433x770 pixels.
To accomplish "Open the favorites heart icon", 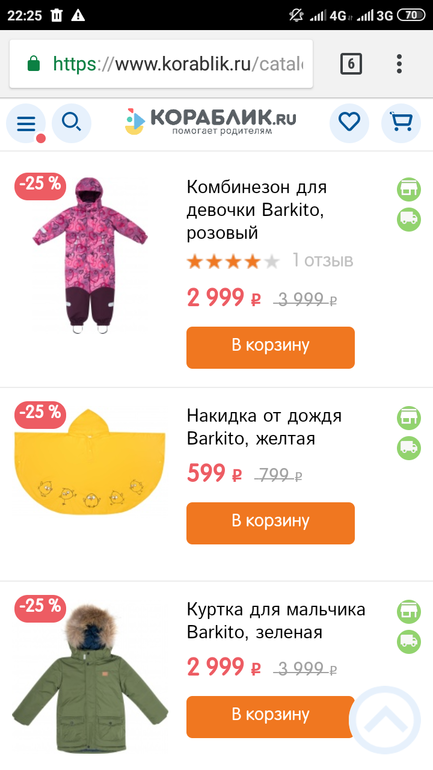I will pyautogui.click(x=349, y=123).
